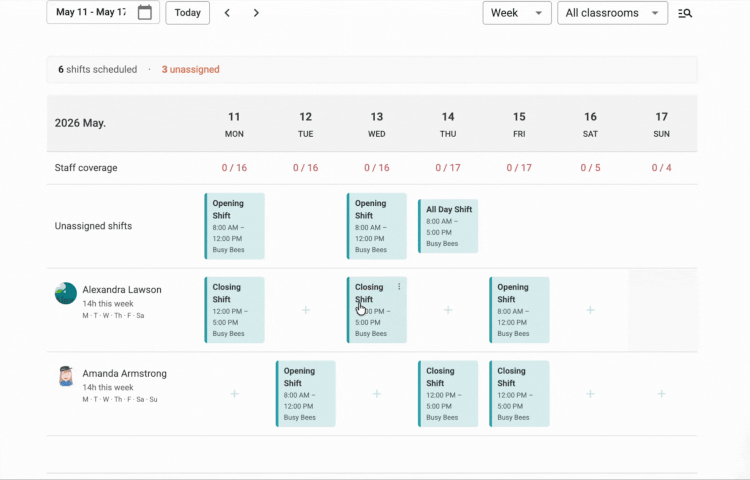Click Alexandra's M · T · W · Th · F · Sa availability
This screenshot has width=750, height=480.
[113, 316]
